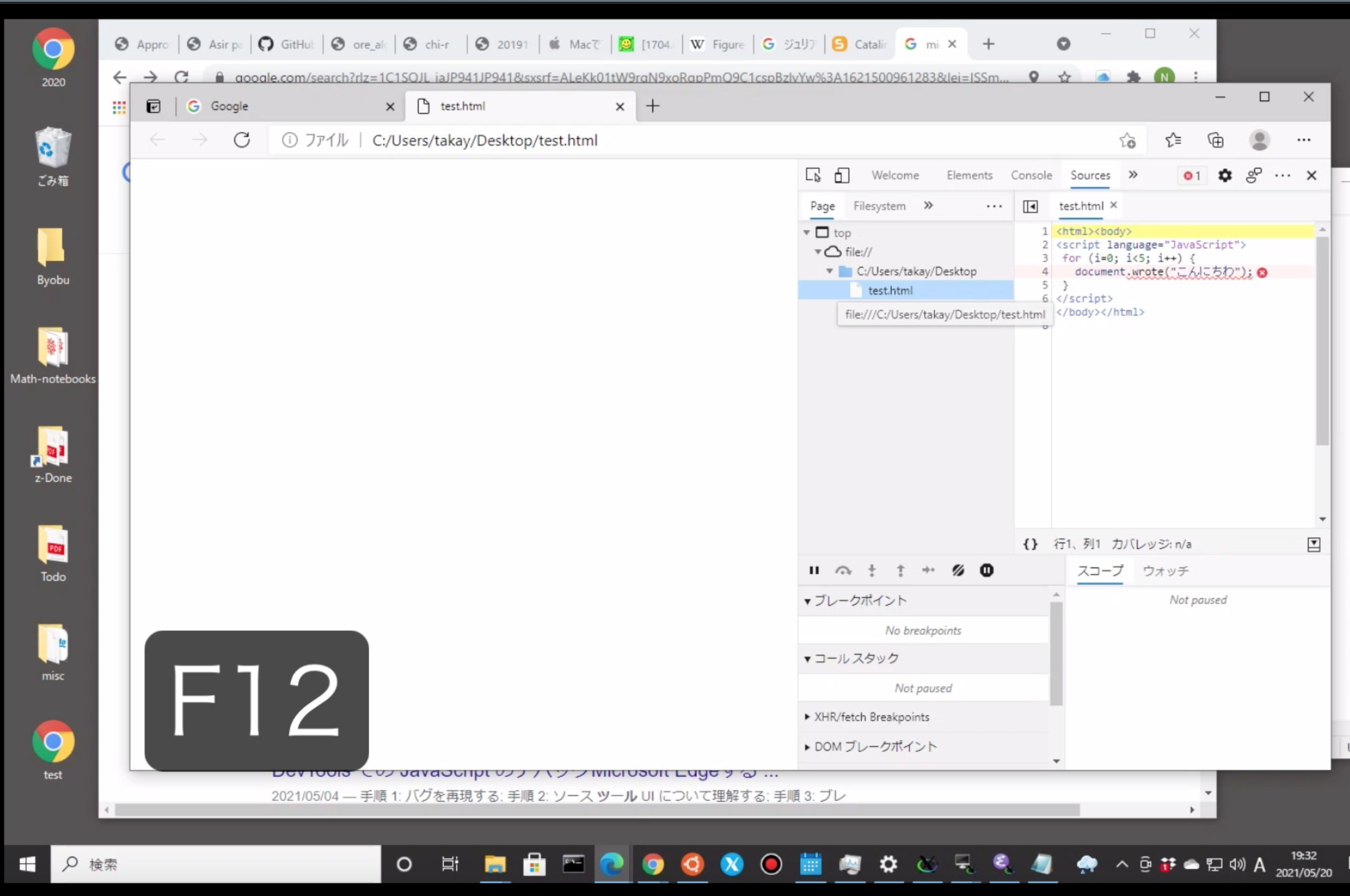Viewport: 1350px width, 896px height.
Task: Switch to the Elements tab
Action: [x=969, y=175]
